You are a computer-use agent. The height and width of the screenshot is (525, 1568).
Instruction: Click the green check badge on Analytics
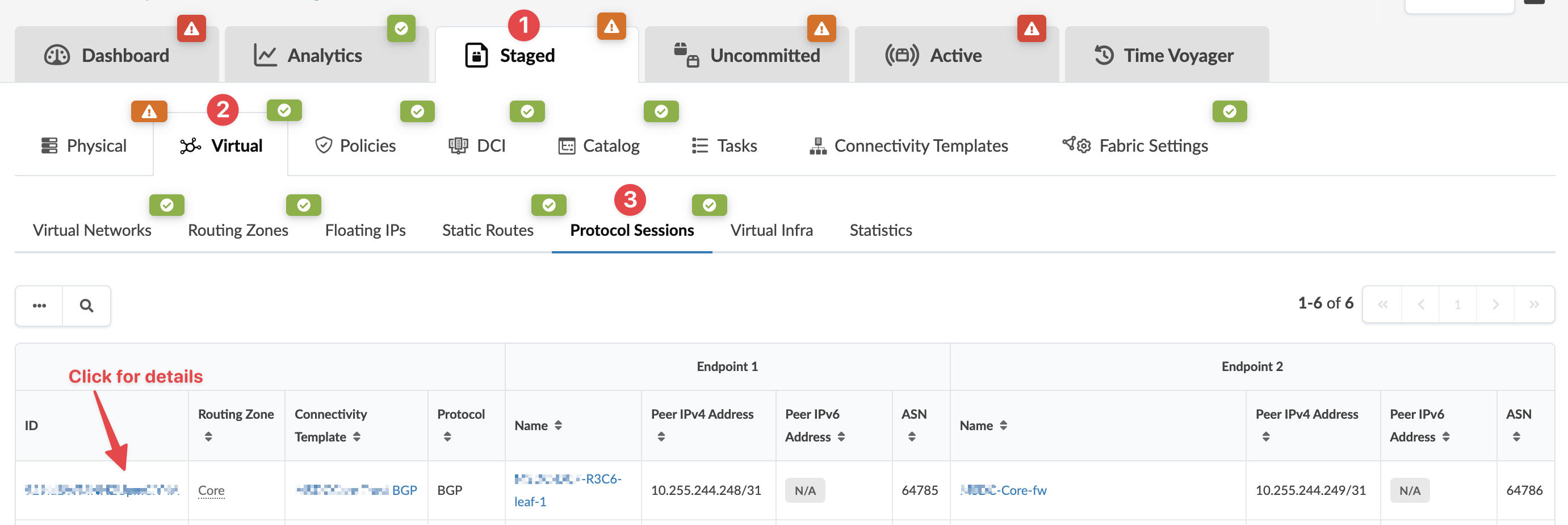(x=401, y=28)
